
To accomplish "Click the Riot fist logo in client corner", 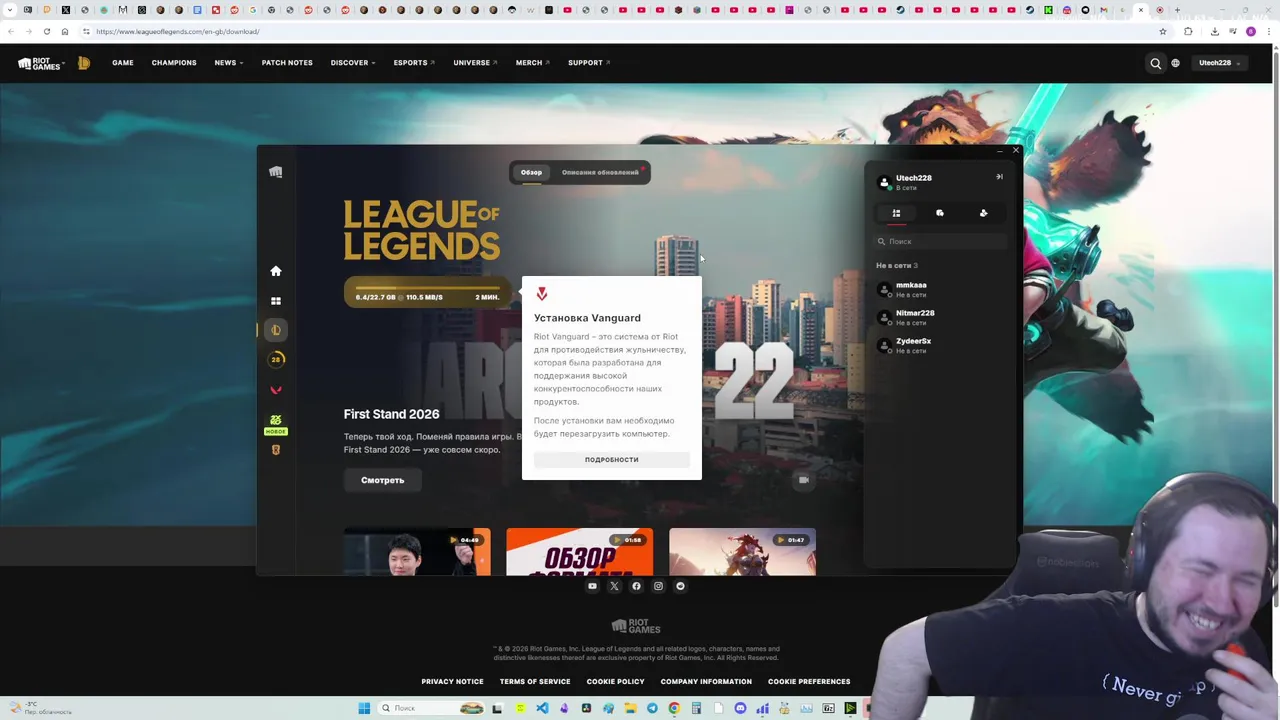I will click(x=276, y=172).
